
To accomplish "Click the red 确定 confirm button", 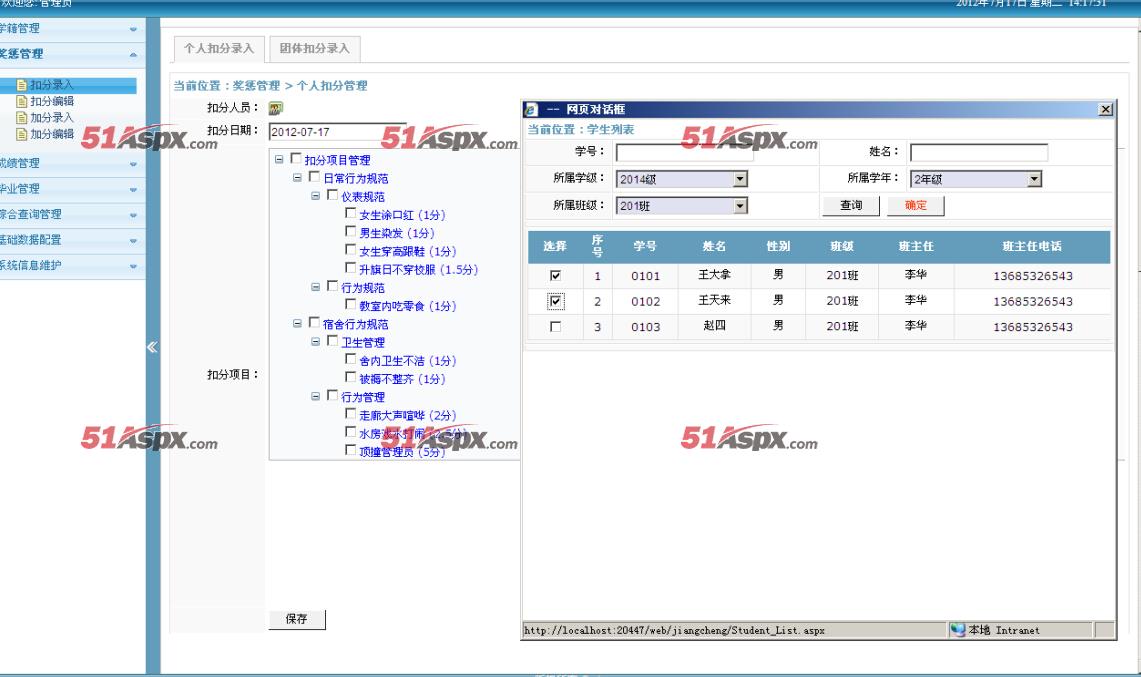I will (915, 205).
